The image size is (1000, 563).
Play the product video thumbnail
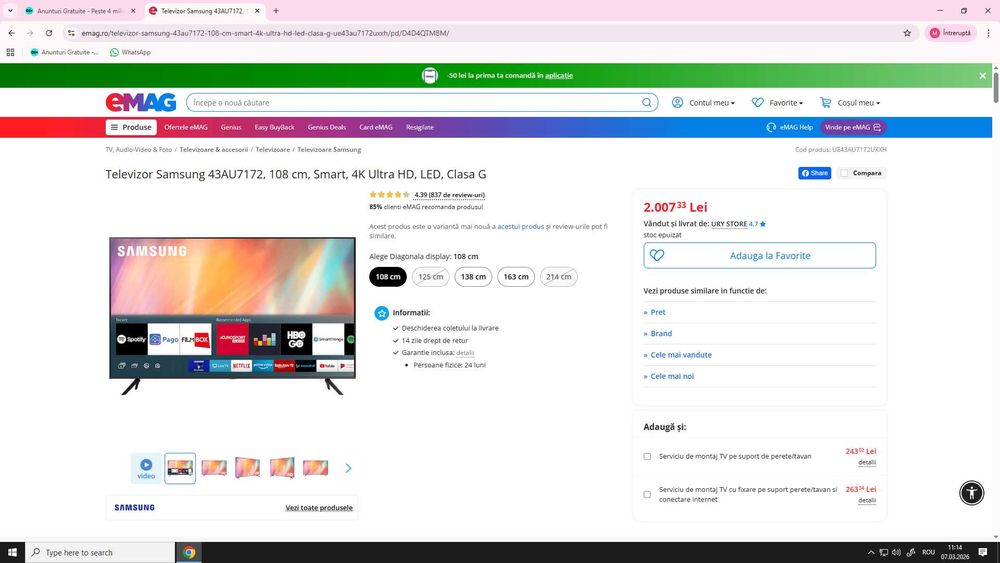point(146,468)
